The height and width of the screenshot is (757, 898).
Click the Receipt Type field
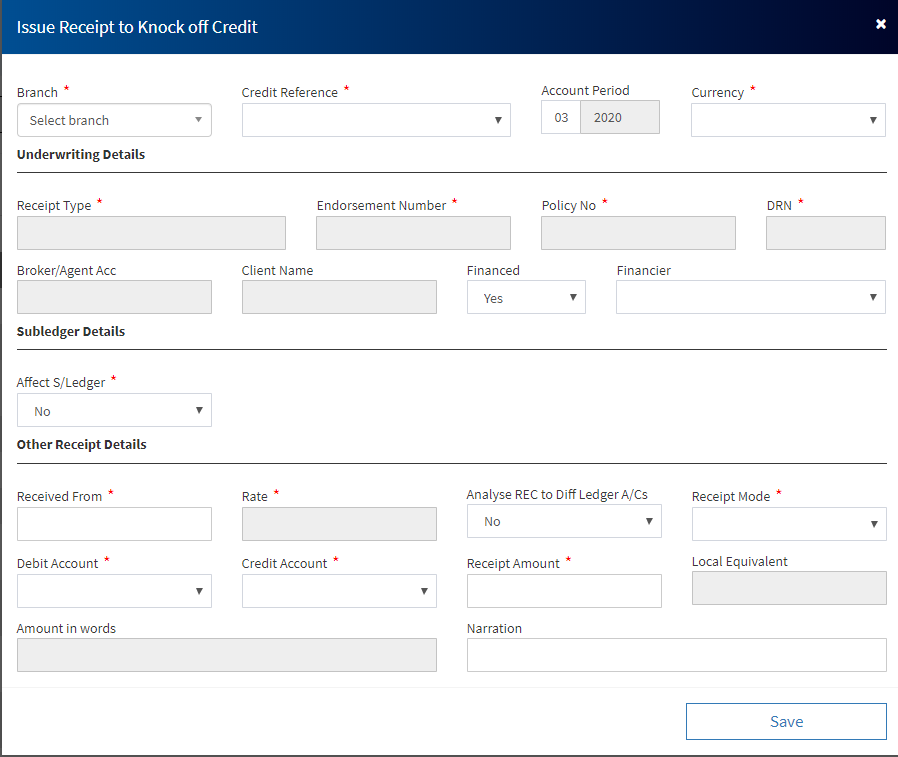click(151, 233)
